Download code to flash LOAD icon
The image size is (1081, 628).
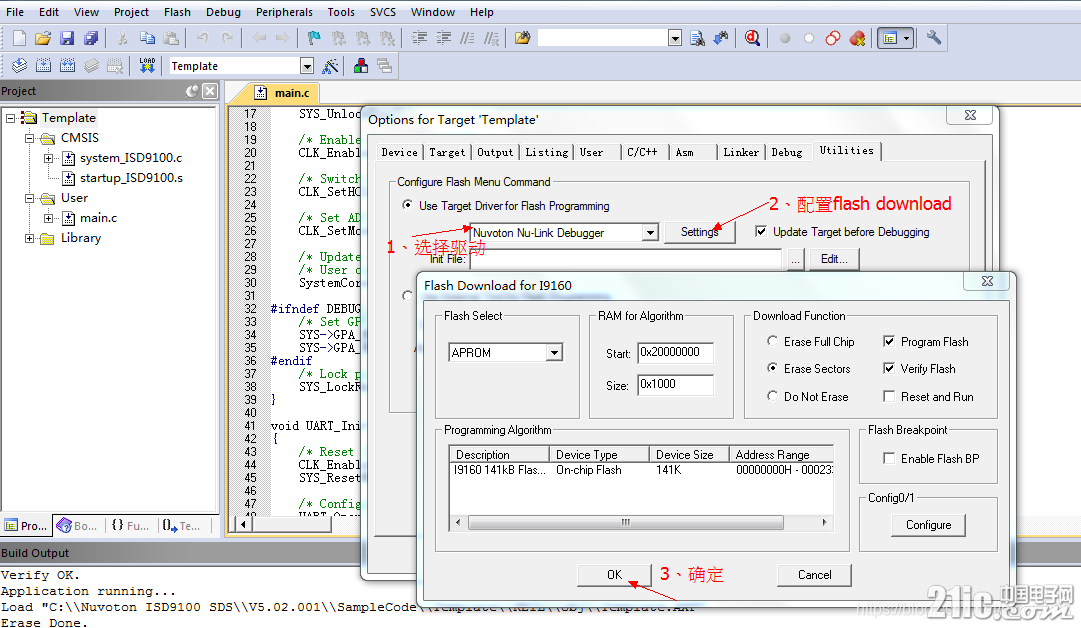coord(147,65)
